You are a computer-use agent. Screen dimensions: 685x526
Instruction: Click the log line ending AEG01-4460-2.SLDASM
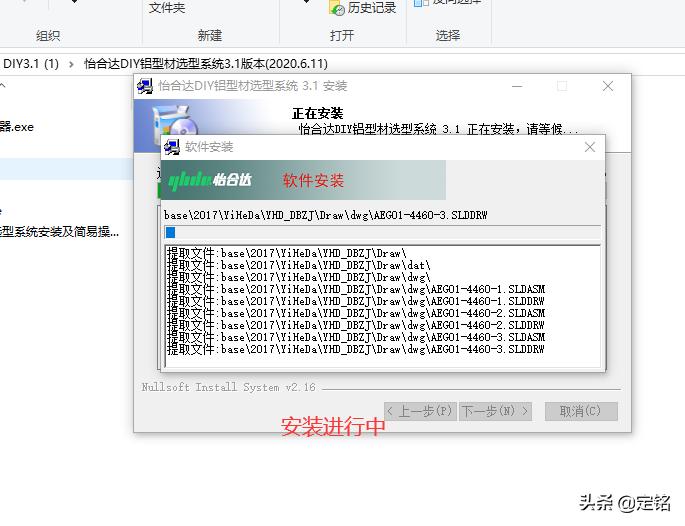tap(356, 313)
